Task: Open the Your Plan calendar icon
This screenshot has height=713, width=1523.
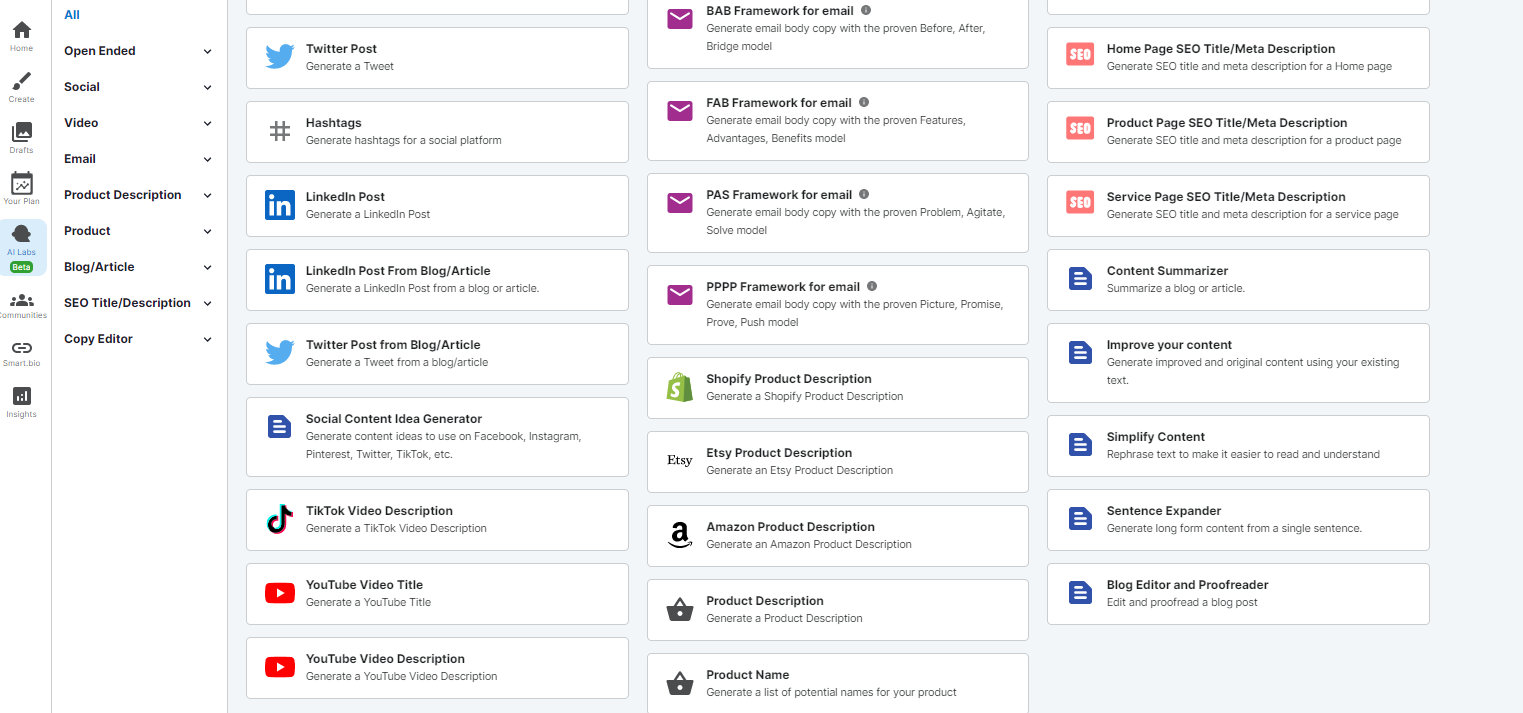Action: [21, 188]
